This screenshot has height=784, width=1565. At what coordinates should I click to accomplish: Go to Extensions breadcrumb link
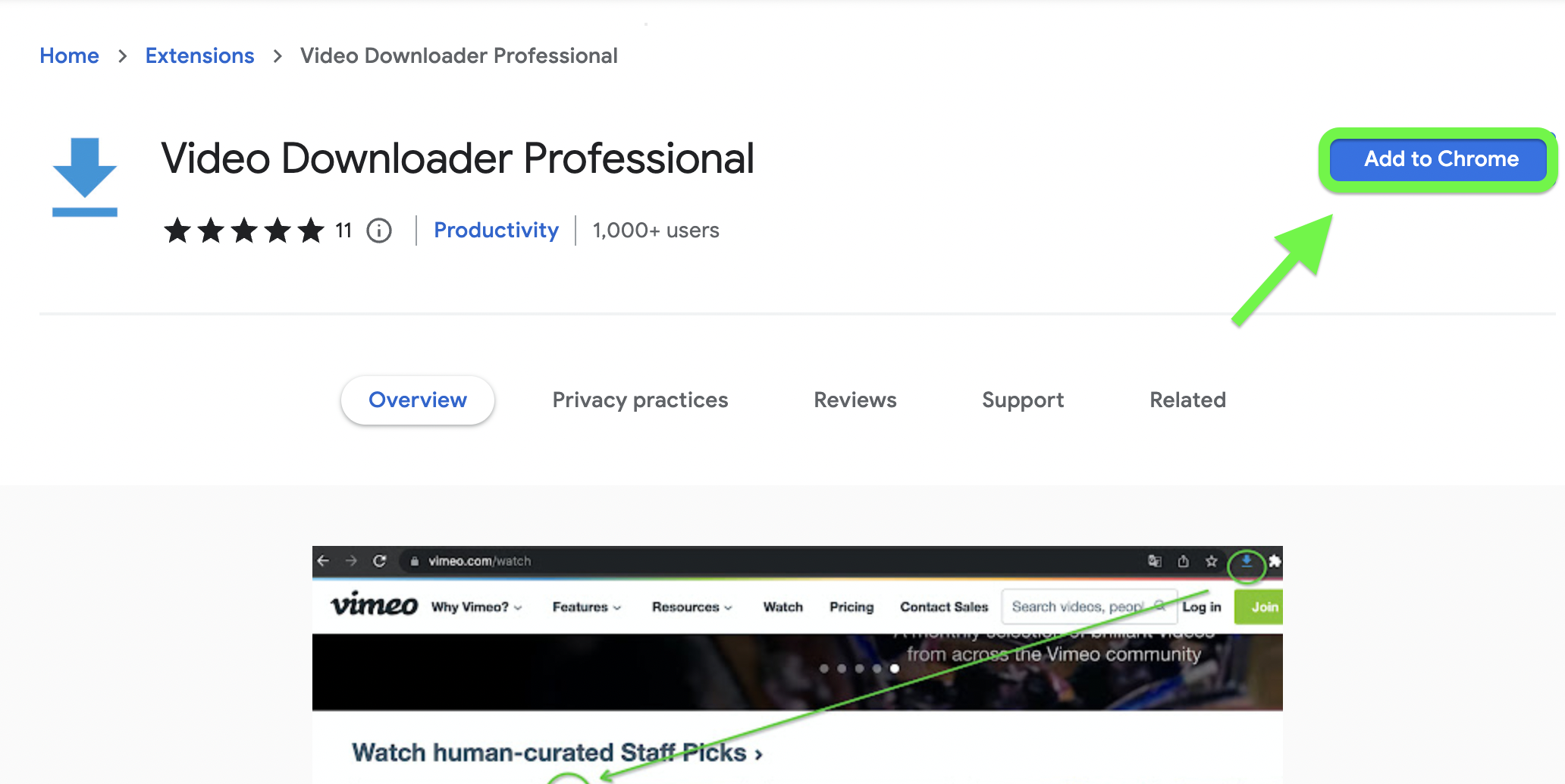pyautogui.click(x=199, y=56)
